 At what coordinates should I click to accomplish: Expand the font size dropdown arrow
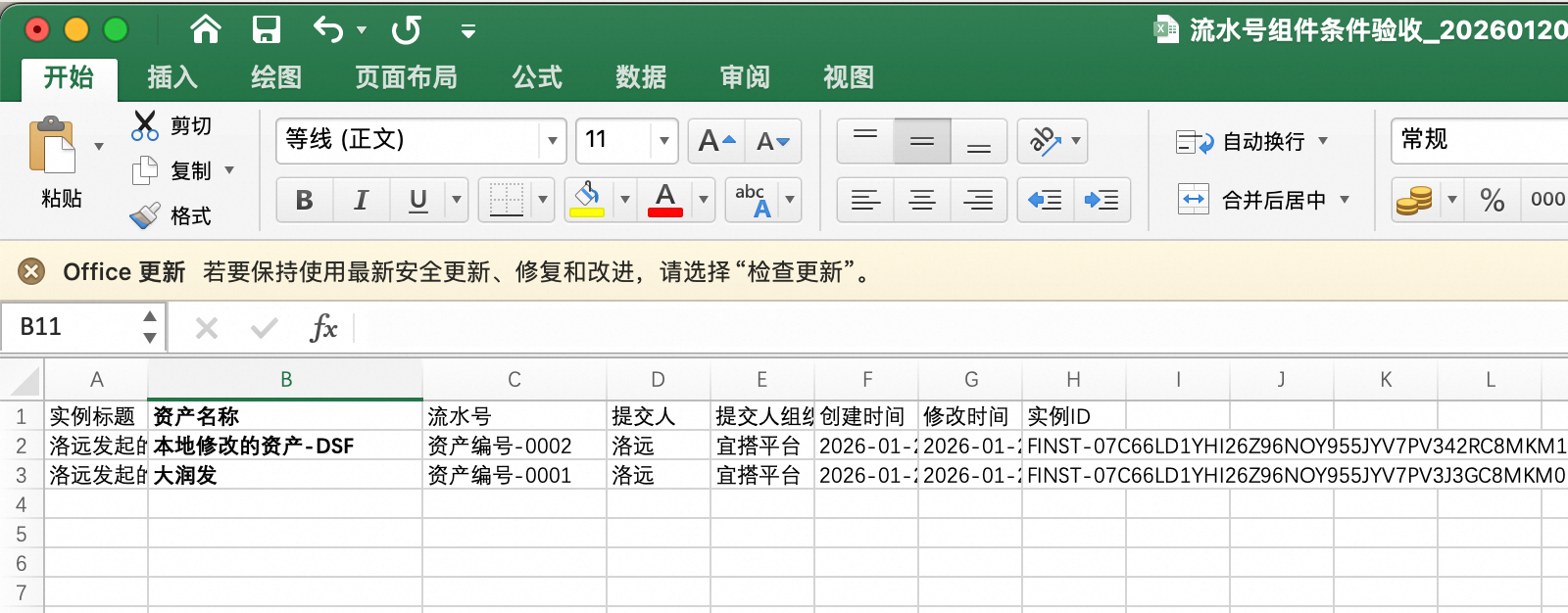tap(664, 141)
